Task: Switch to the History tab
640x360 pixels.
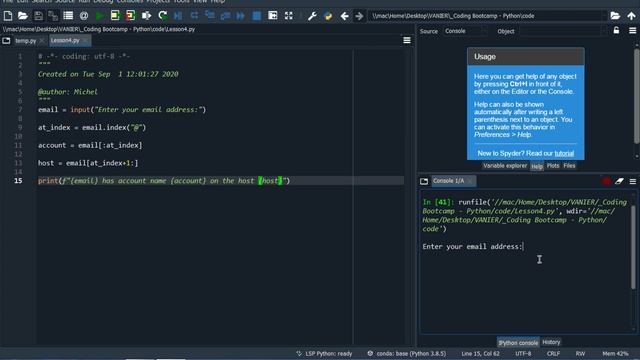Action: pos(551,342)
